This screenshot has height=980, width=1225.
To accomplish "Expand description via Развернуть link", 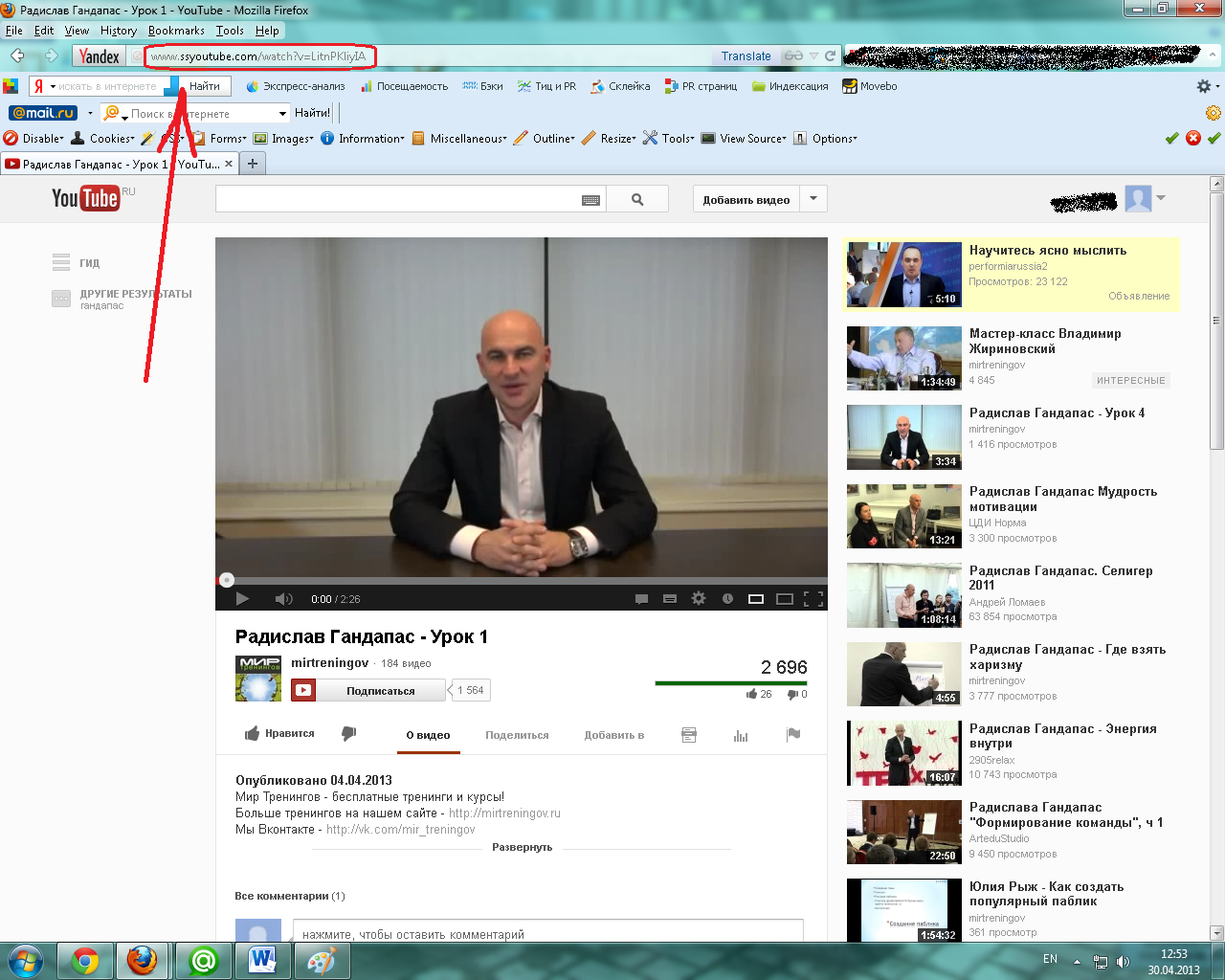I will coord(522,847).
